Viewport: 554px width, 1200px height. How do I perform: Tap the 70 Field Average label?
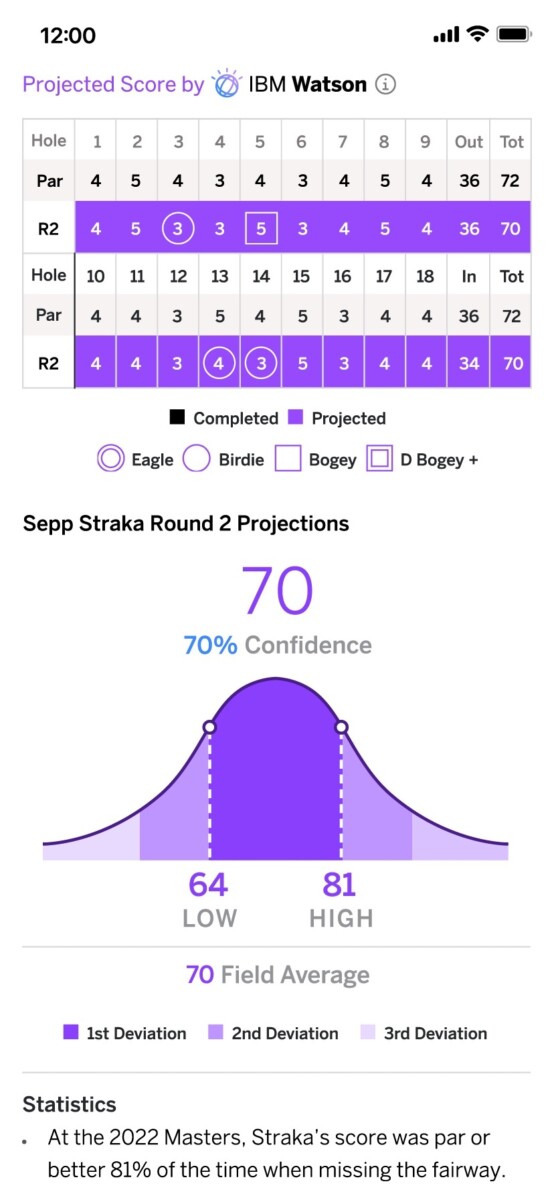tap(277, 974)
